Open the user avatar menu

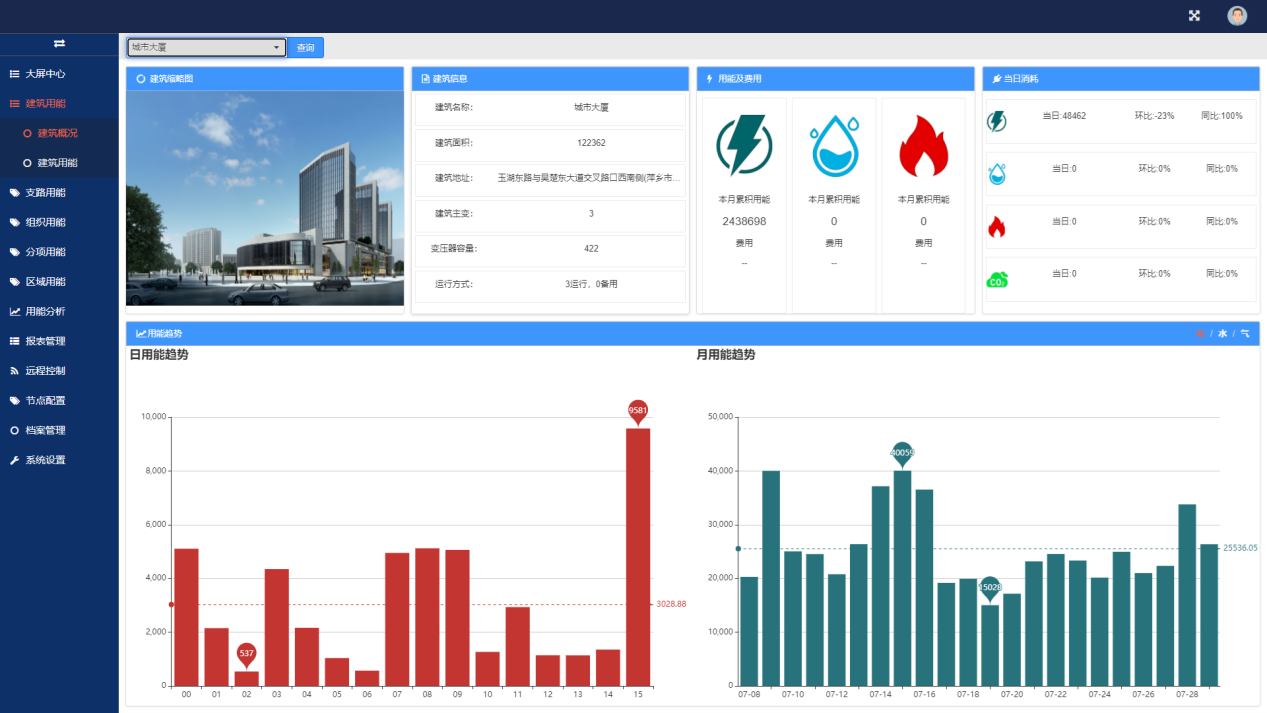pos(1237,15)
